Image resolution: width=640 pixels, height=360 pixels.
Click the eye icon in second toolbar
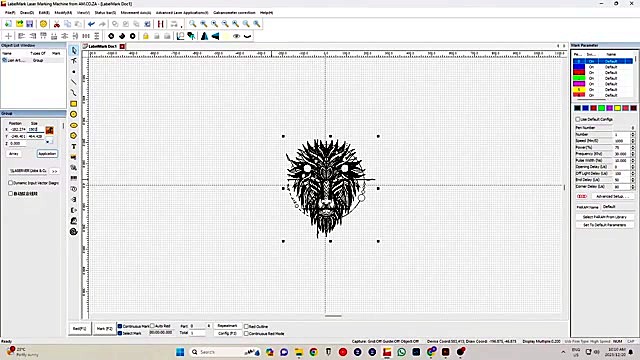(x=236, y=36)
